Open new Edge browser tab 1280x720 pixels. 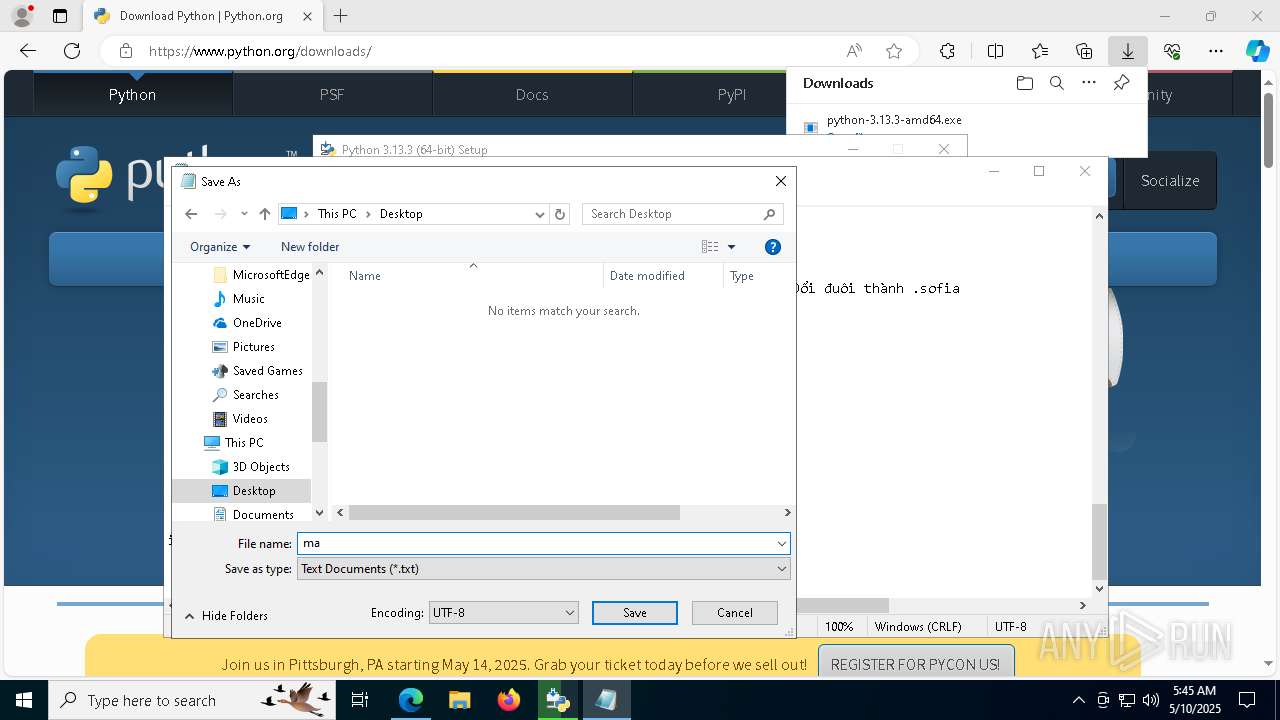pyautogui.click(x=341, y=16)
